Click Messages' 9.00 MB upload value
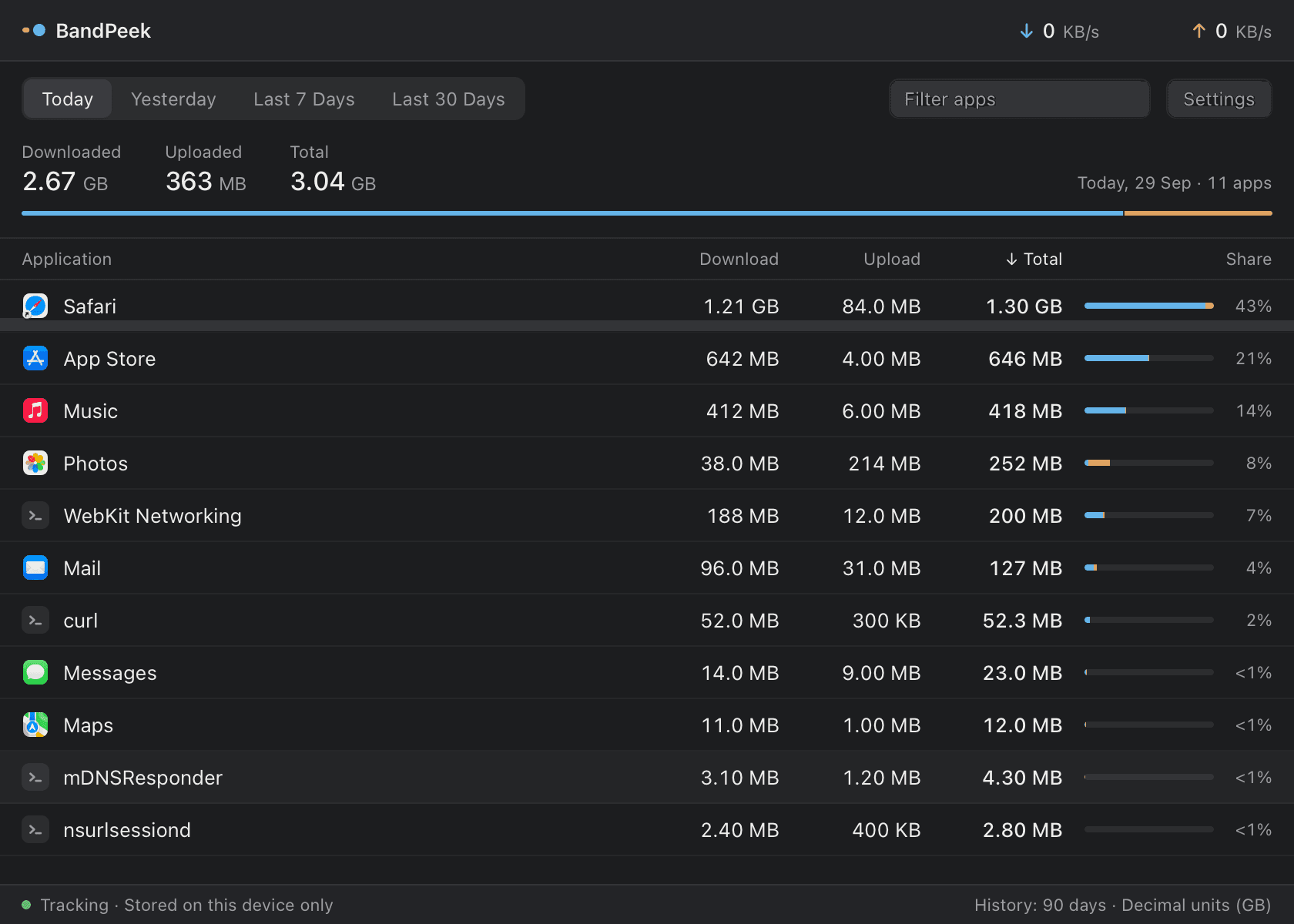This screenshot has height=924, width=1294. [881, 673]
